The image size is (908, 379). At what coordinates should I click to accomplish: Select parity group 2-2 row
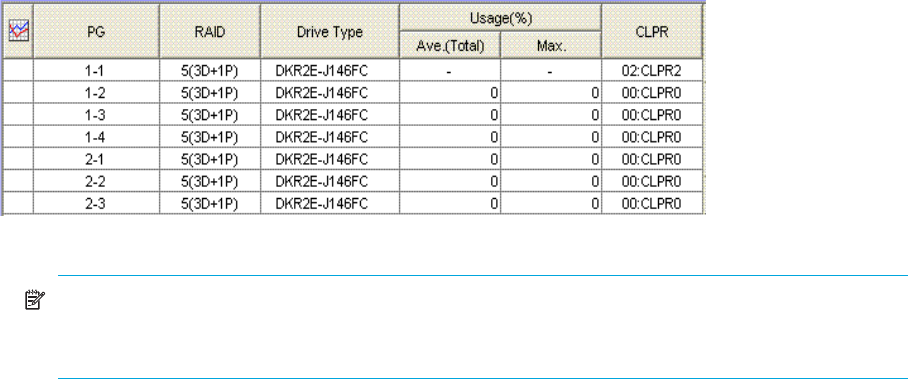353,181
